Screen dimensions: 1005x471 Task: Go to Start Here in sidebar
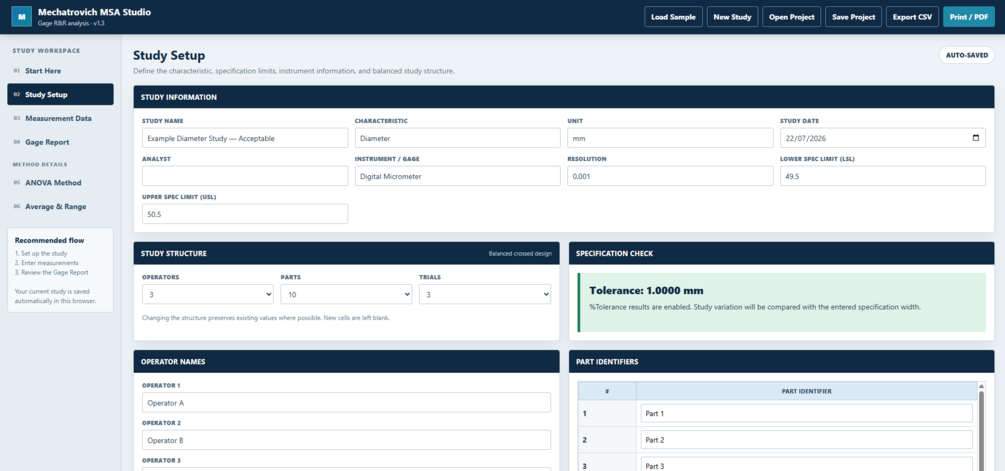(x=60, y=70)
